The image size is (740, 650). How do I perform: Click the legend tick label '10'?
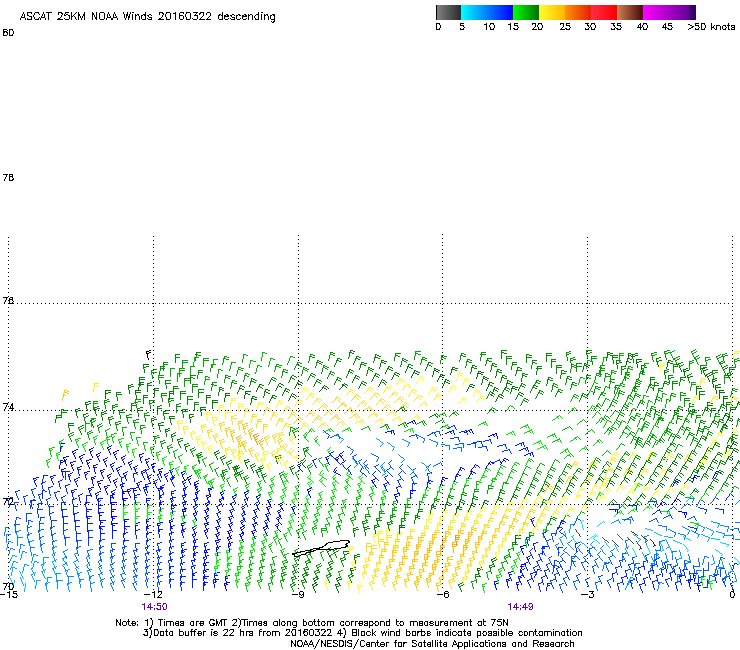click(489, 27)
